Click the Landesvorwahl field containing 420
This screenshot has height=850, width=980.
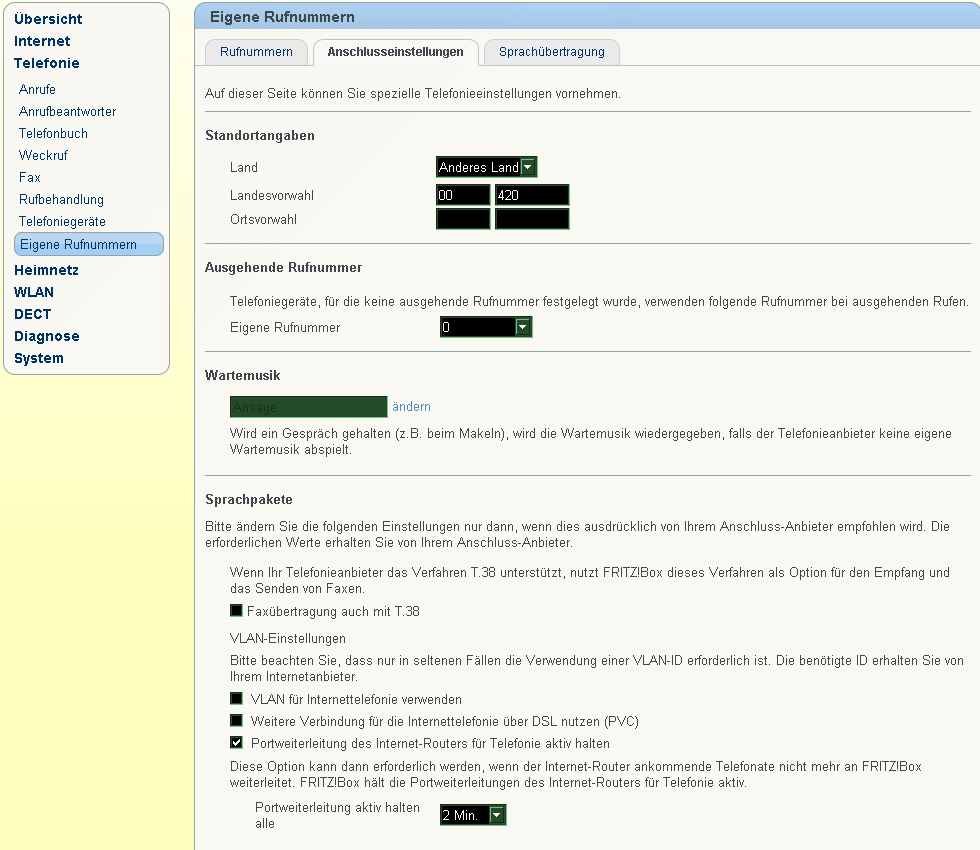(x=532, y=195)
